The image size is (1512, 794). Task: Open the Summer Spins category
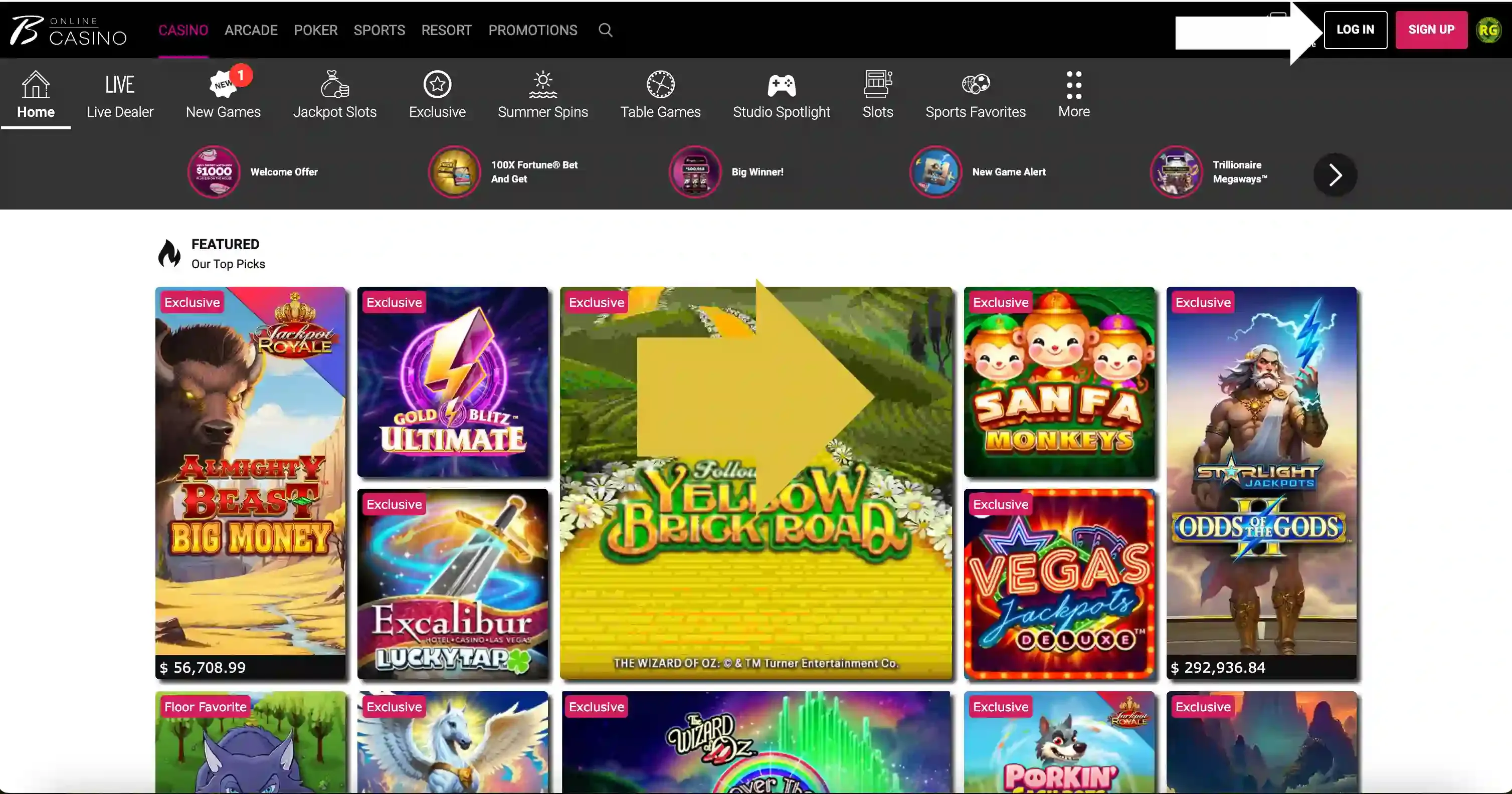click(x=543, y=95)
